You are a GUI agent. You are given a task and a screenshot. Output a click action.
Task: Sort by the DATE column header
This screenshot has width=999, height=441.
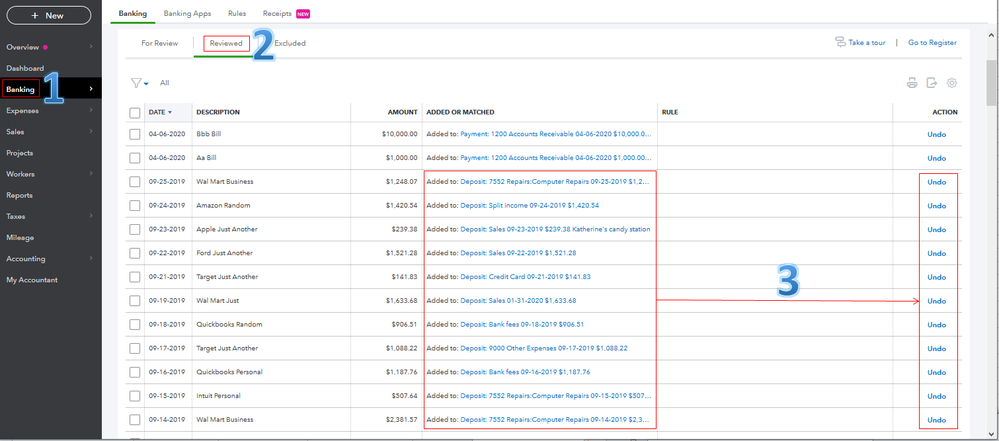[160, 113]
